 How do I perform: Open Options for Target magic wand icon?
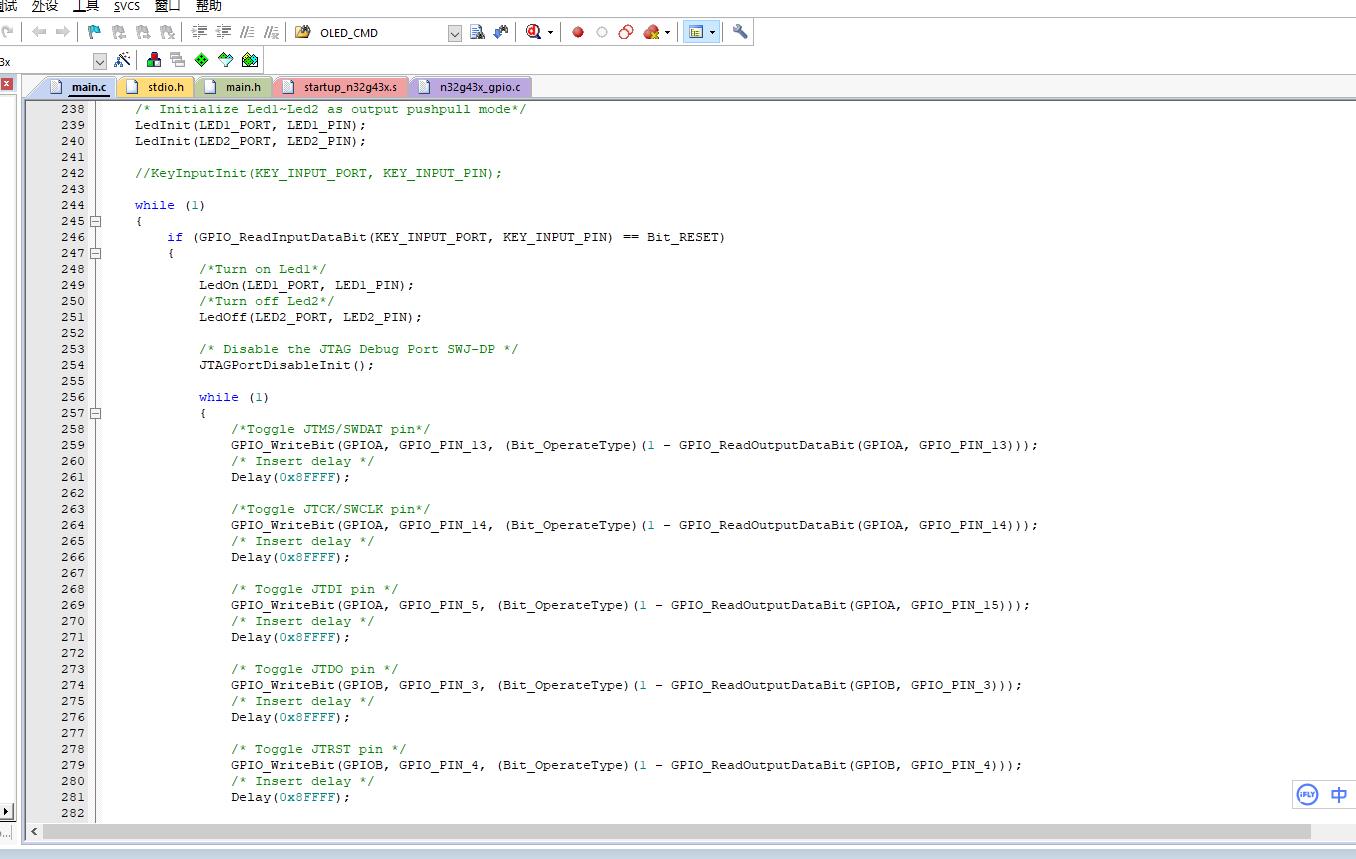click(123, 60)
